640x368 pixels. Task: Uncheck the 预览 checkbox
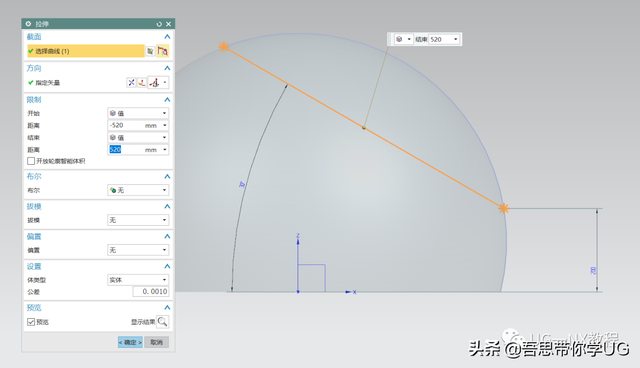tap(31, 322)
